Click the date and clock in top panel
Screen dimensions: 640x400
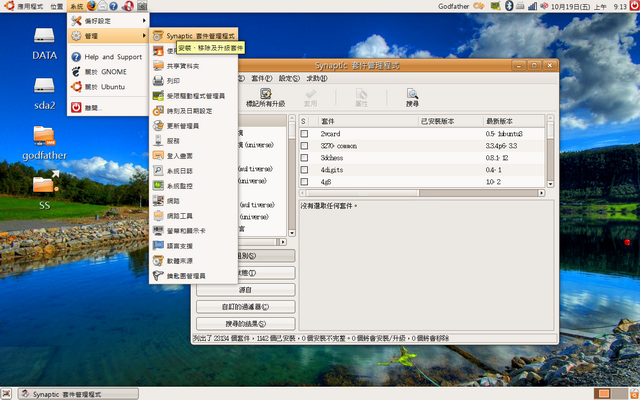pyautogui.click(x=589, y=7)
